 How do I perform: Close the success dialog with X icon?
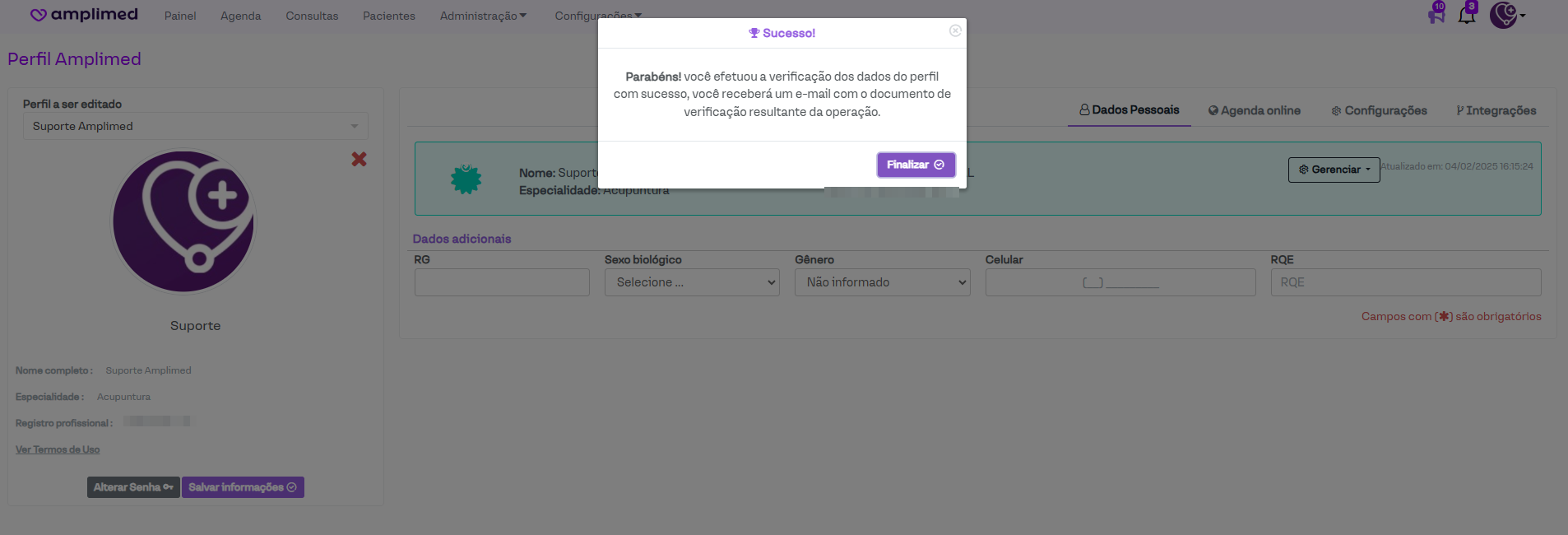(x=955, y=30)
